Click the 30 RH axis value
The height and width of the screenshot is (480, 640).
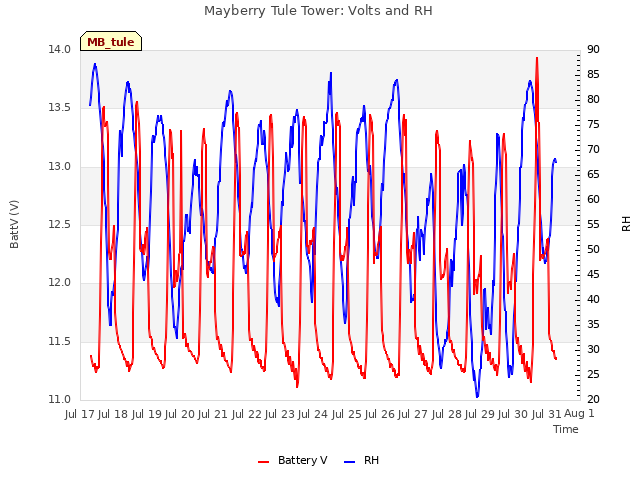tap(593, 350)
